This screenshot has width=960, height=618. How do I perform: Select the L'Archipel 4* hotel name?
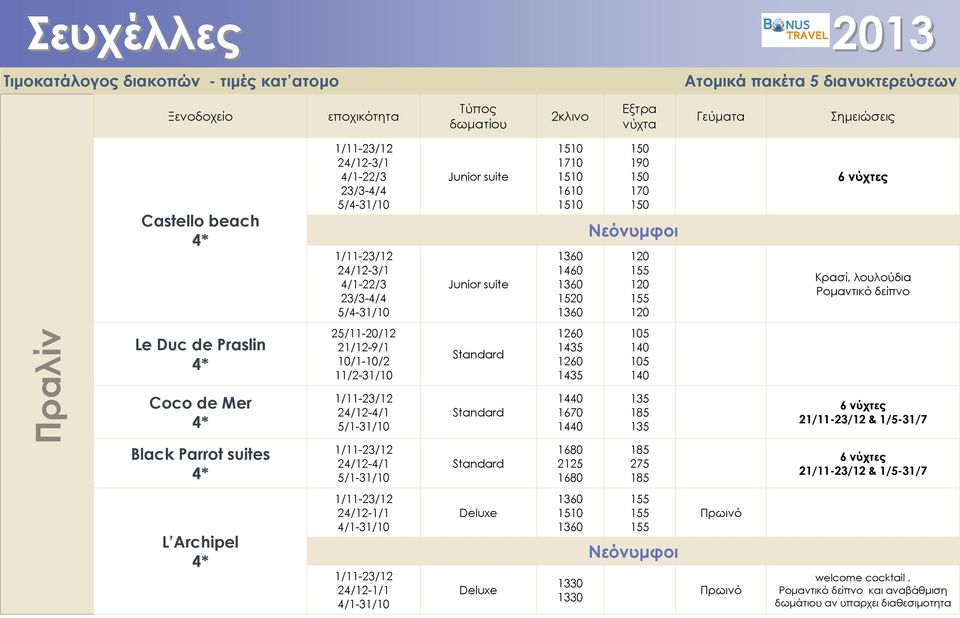[200, 551]
